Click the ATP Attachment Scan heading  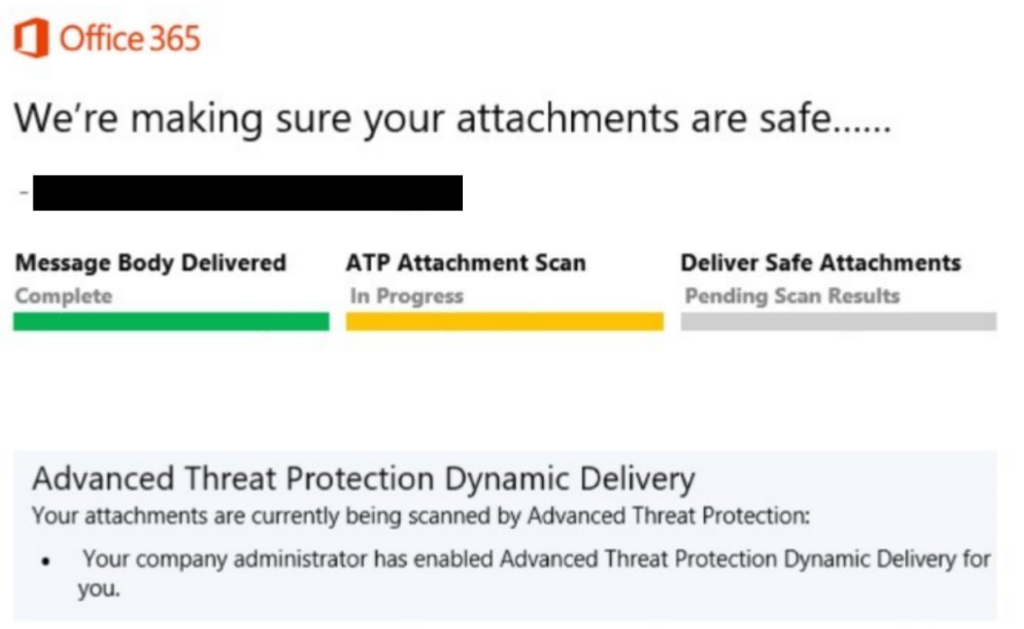point(466,263)
